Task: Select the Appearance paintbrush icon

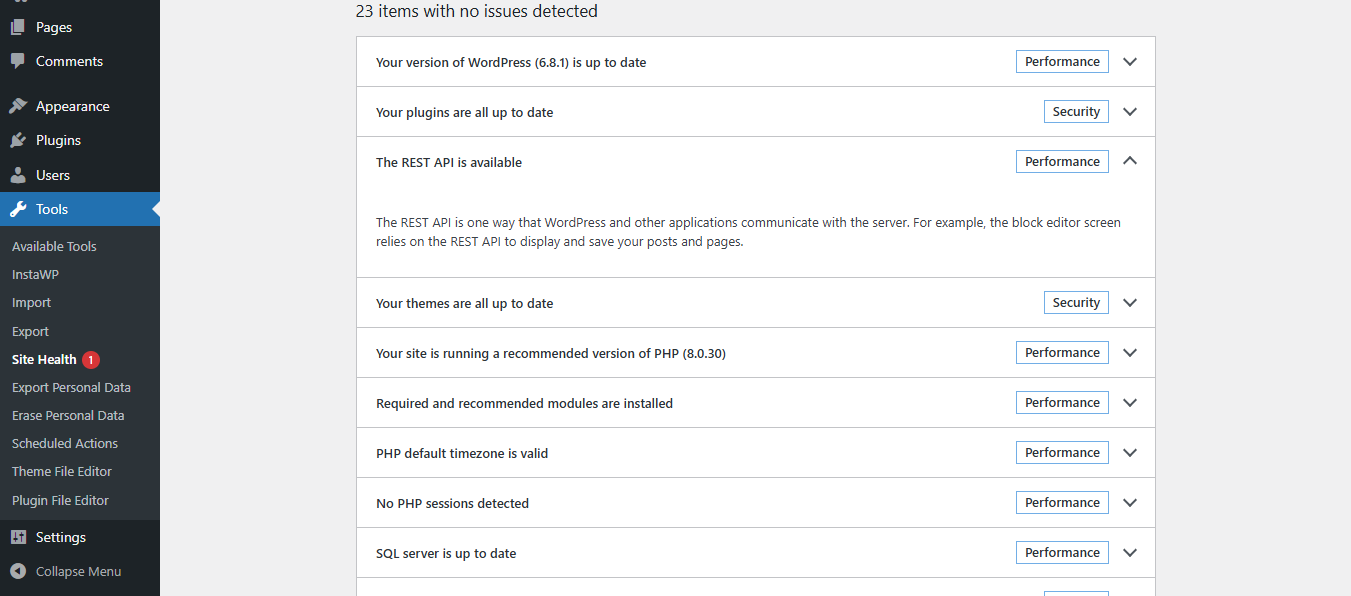Action: [18, 105]
